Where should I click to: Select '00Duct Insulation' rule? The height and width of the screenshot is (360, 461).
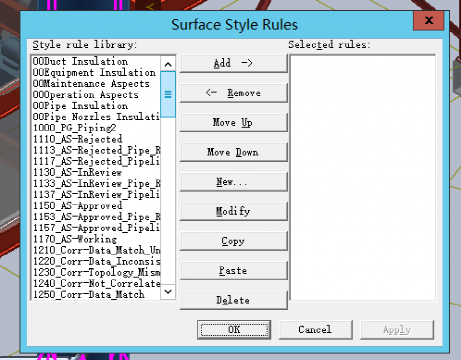(x=95, y=62)
